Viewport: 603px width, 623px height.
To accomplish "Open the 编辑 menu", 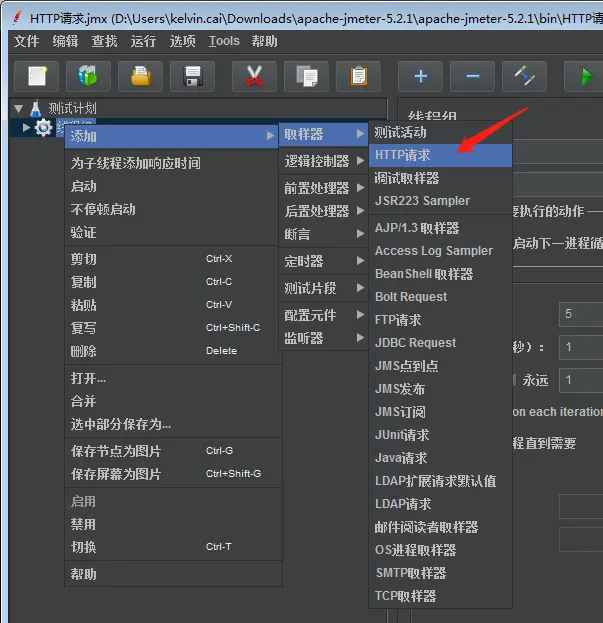I will click(x=66, y=41).
